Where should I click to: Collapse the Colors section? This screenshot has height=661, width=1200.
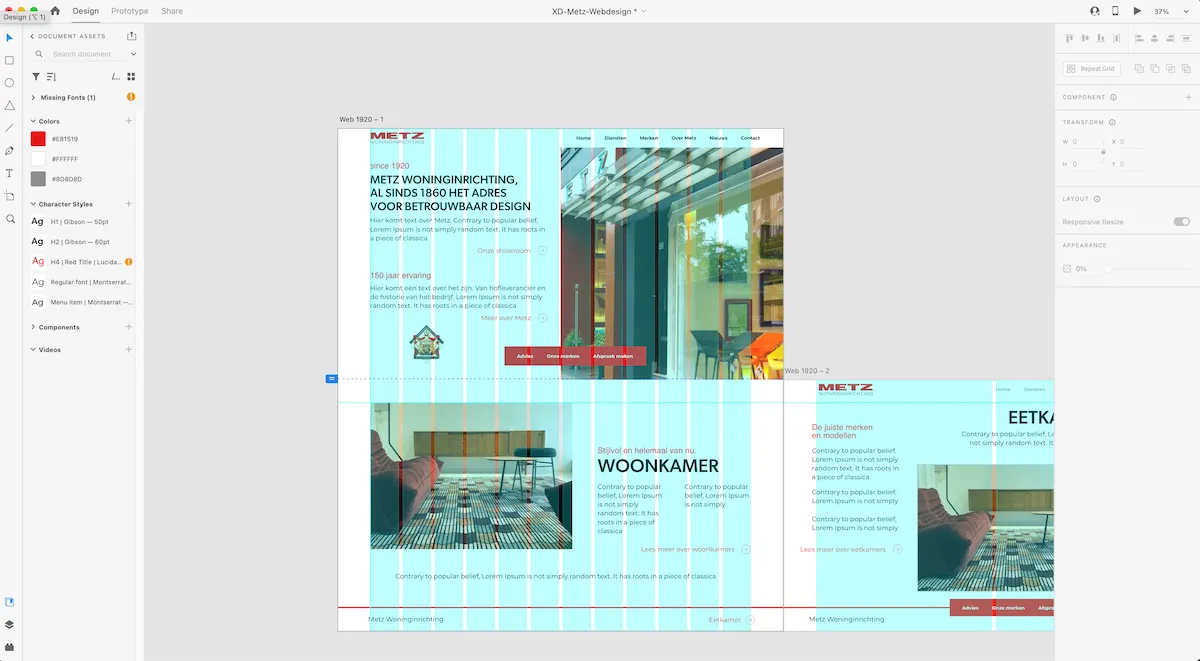[x=33, y=121]
